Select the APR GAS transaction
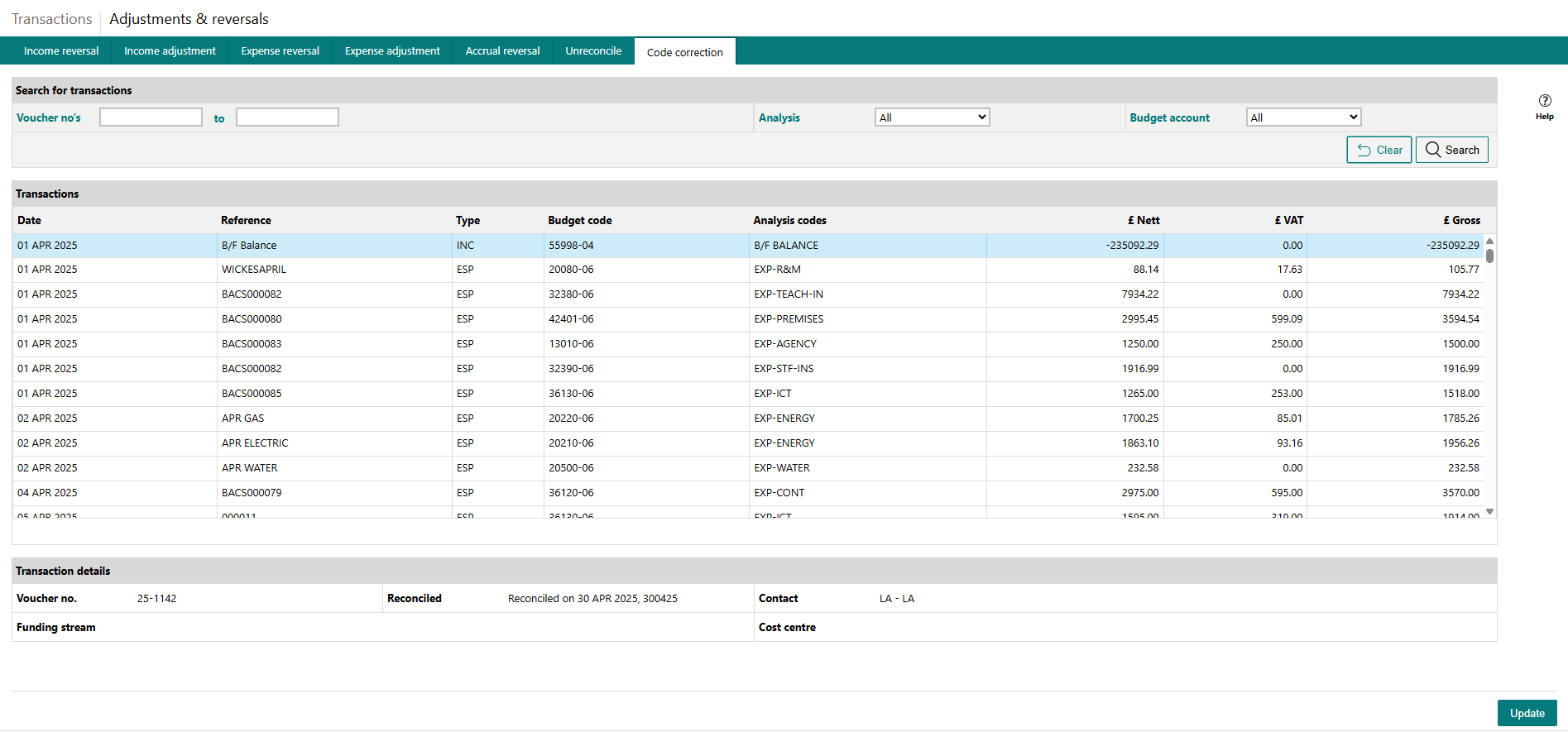The height and width of the screenshot is (732, 1568). point(749,419)
